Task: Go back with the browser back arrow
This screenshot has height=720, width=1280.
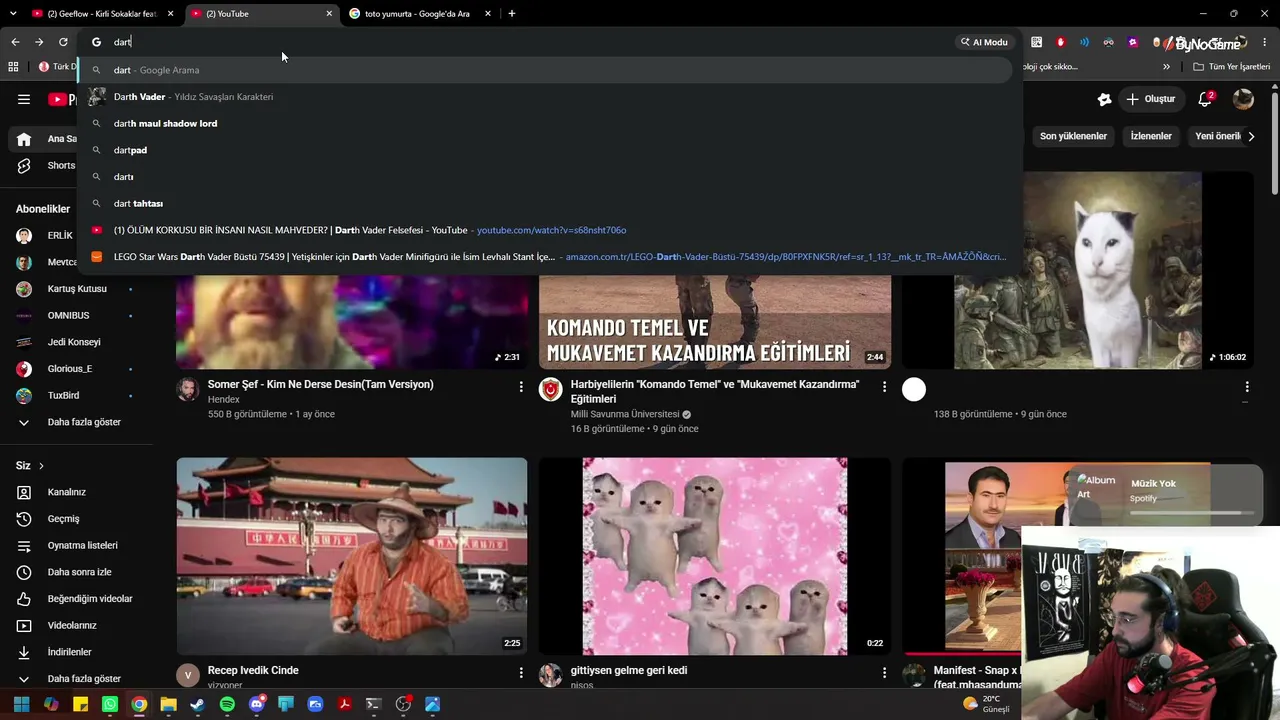Action: [x=15, y=42]
